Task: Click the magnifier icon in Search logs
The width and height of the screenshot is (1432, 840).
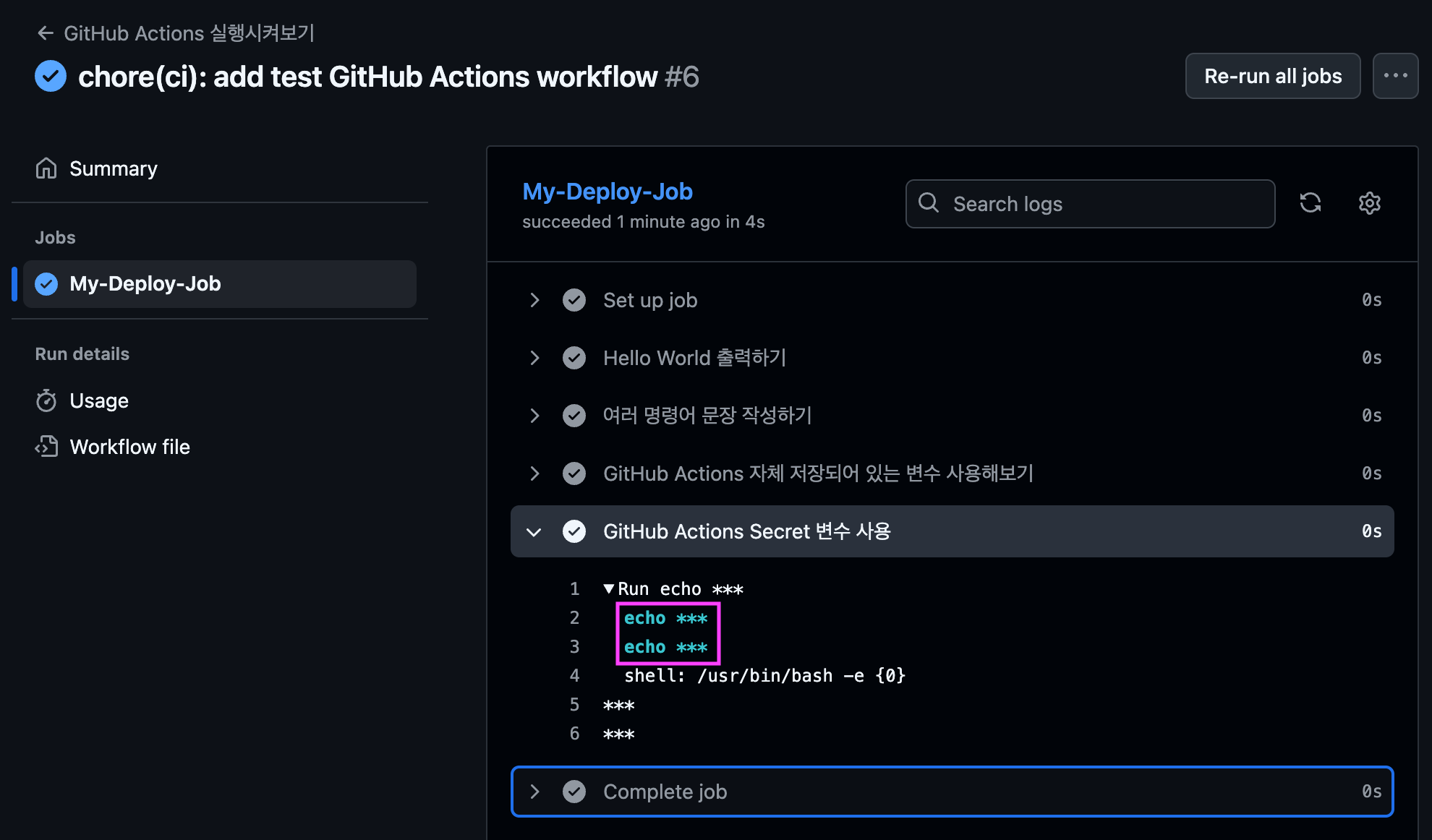Action: [x=929, y=203]
